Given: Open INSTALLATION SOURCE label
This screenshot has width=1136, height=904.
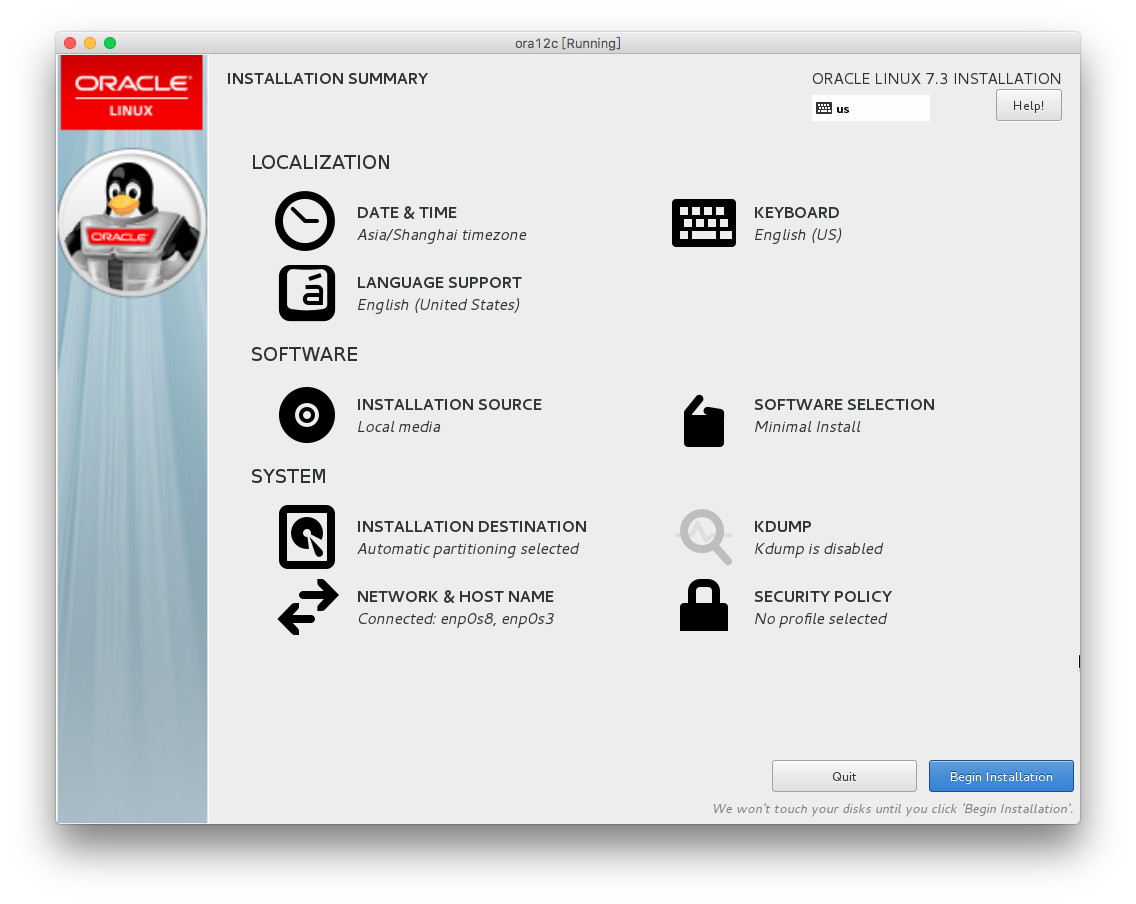Looking at the screenshot, I should (449, 405).
